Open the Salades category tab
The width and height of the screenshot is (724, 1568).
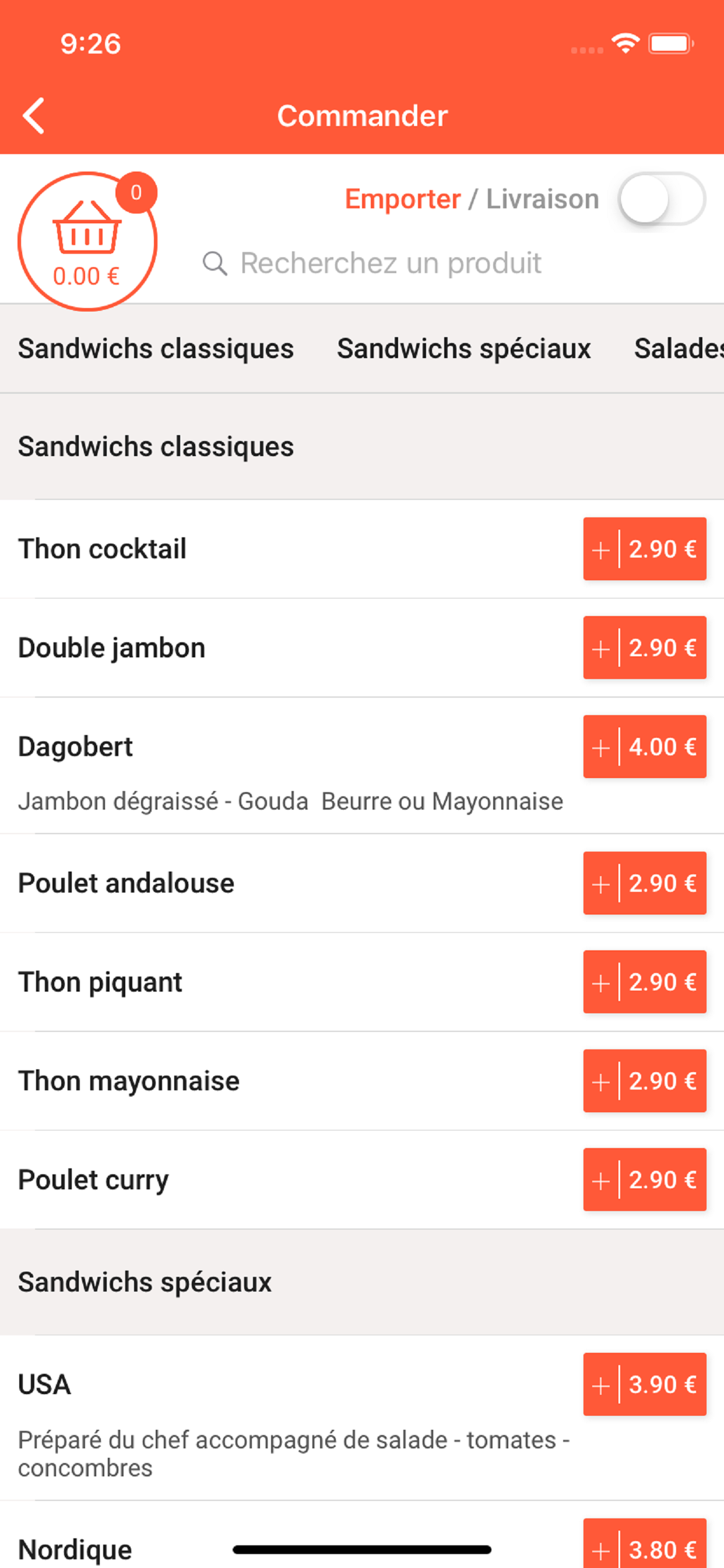[x=678, y=349]
